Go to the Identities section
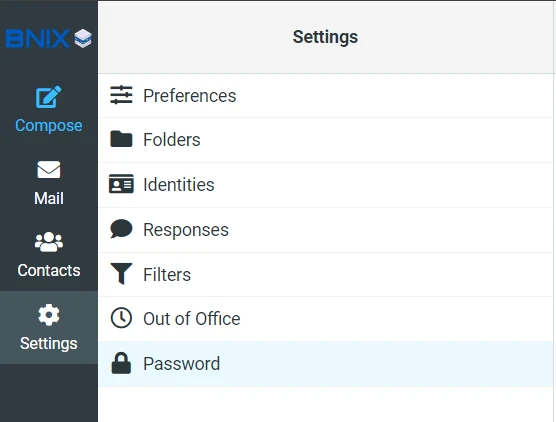The width and height of the screenshot is (556, 422). click(x=326, y=185)
